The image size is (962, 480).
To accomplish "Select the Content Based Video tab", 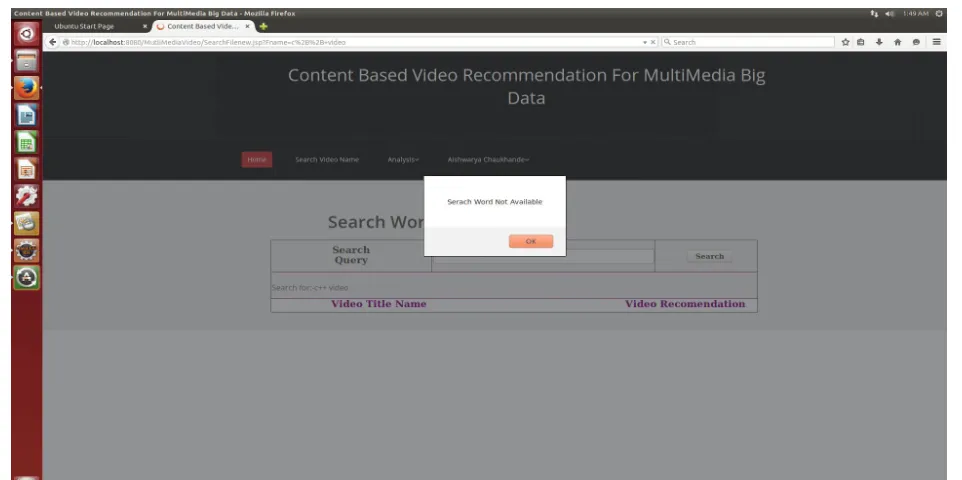I will coord(204,26).
